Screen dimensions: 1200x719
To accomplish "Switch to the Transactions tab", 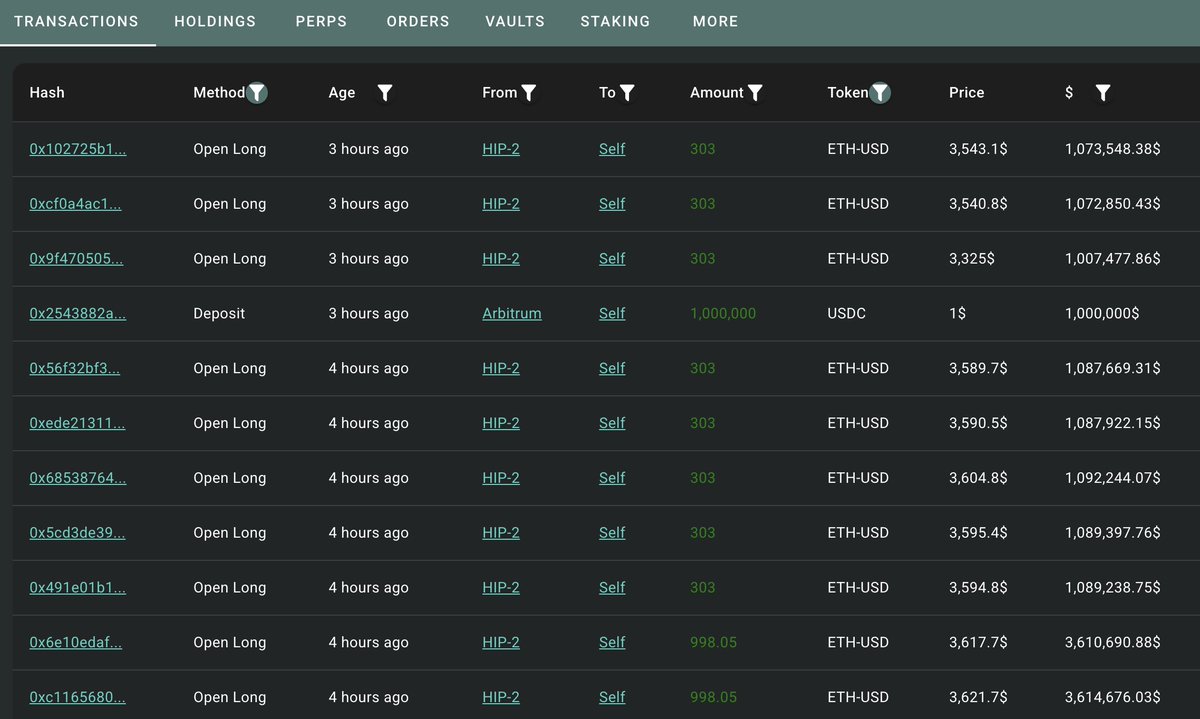I will coord(77,21).
